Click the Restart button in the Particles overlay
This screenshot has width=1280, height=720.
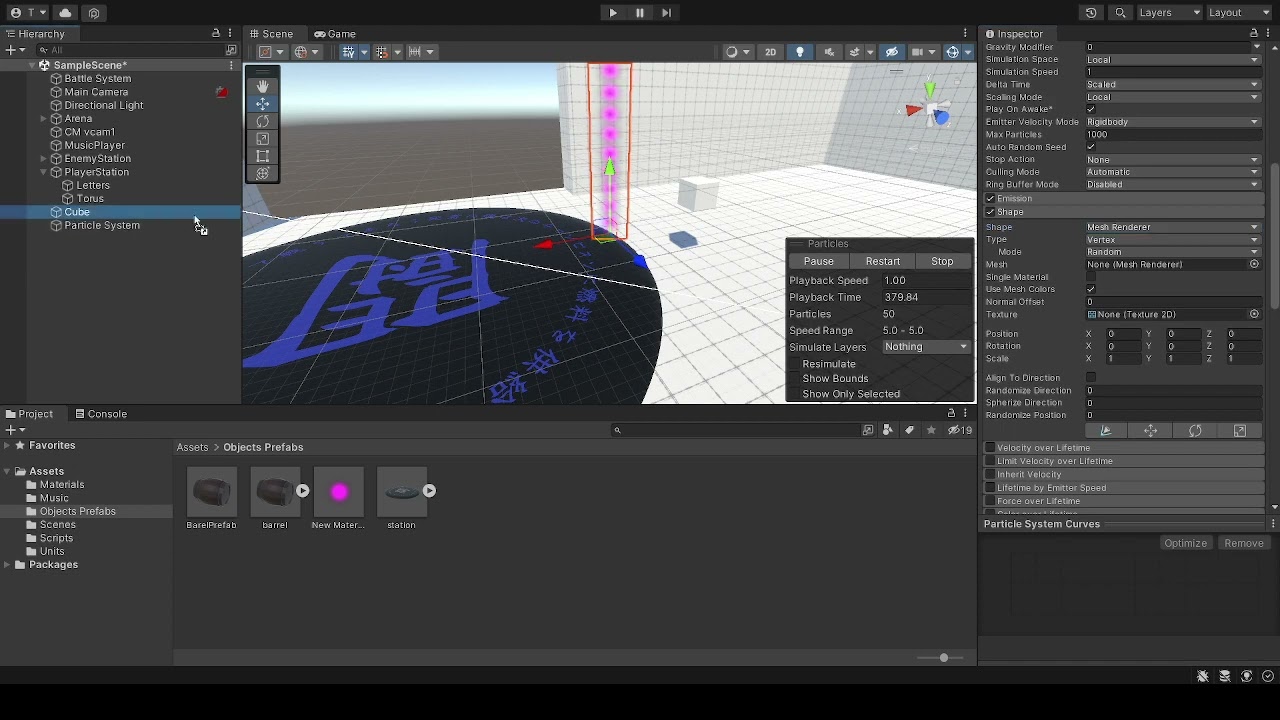(x=882, y=261)
